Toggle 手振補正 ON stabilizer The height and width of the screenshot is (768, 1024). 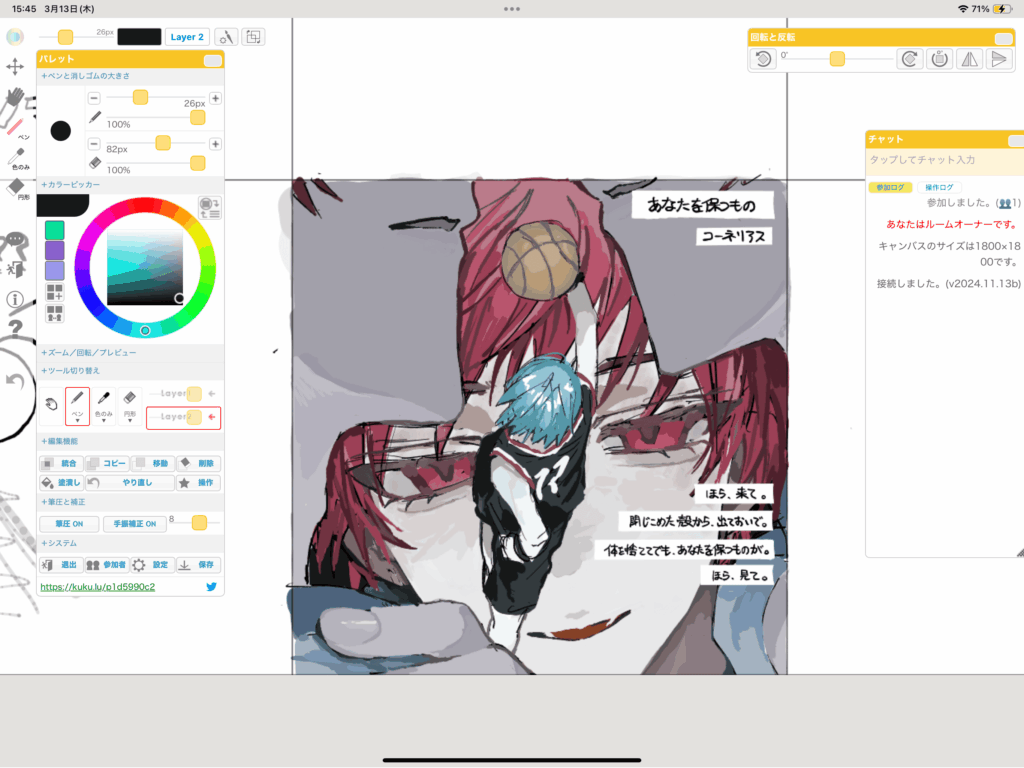(x=133, y=524)
